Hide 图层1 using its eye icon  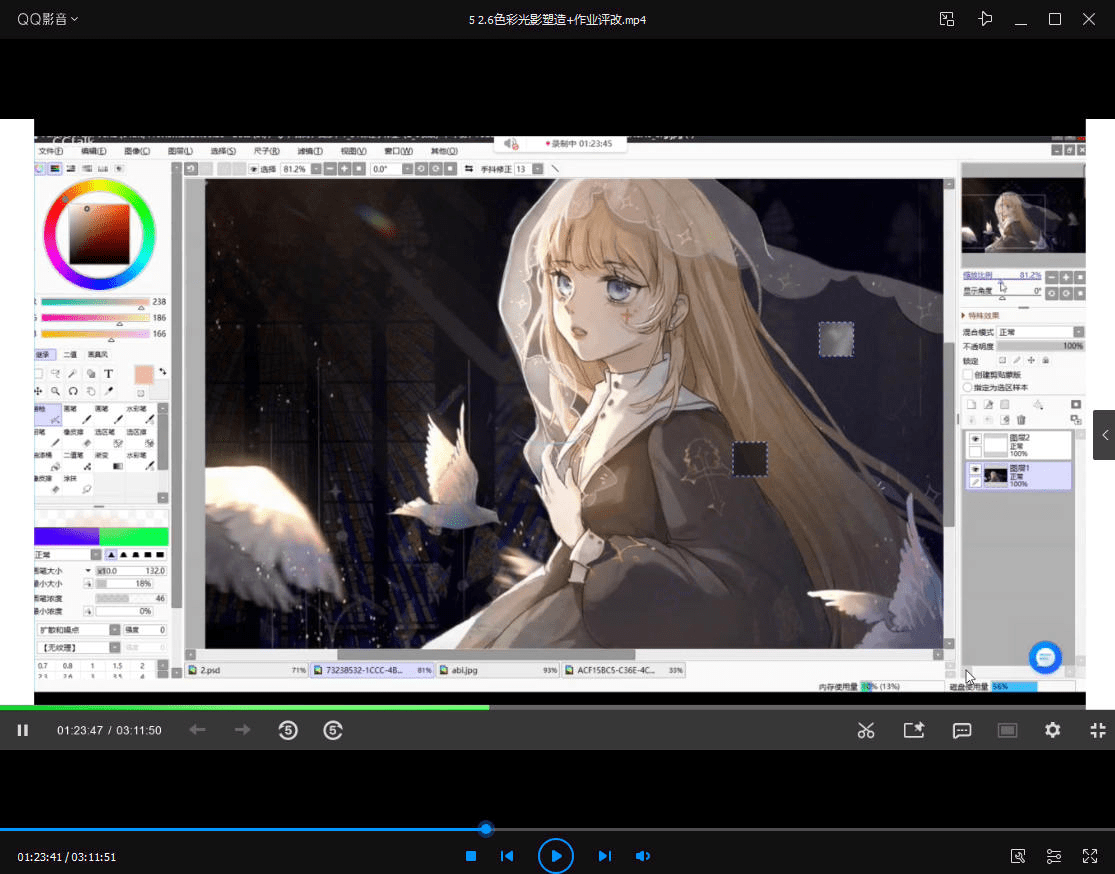pyautogui.click(x=975, y=469)
